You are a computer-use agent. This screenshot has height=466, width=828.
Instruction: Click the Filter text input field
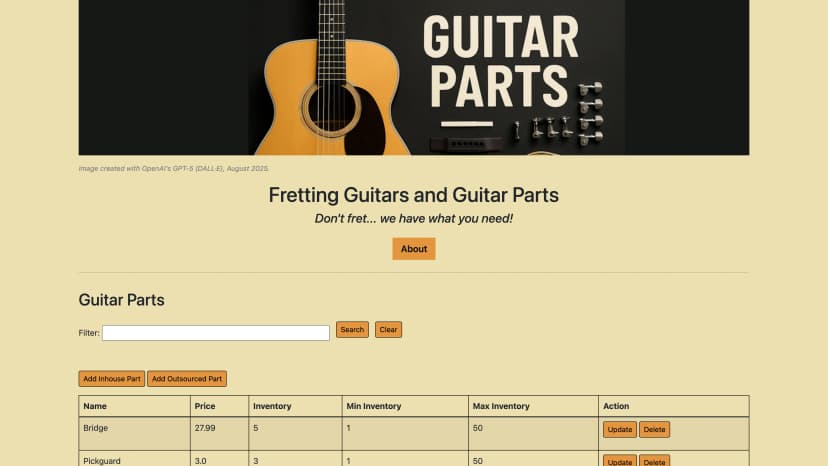click(215, 333)
